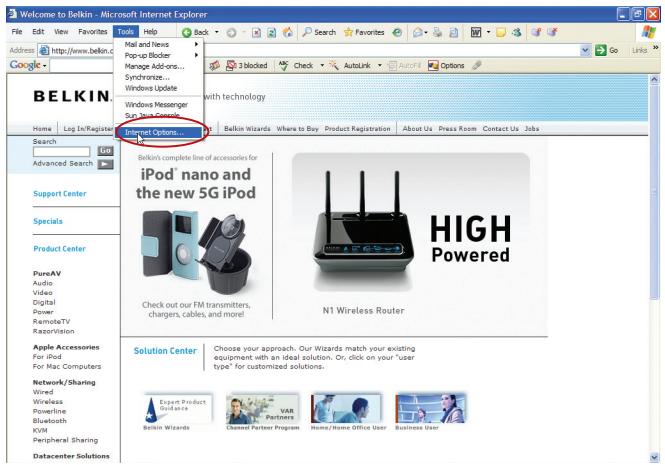665x465 pixels.
Task: Click the AutoFill toolbar button
Action: tap(404, 65)
